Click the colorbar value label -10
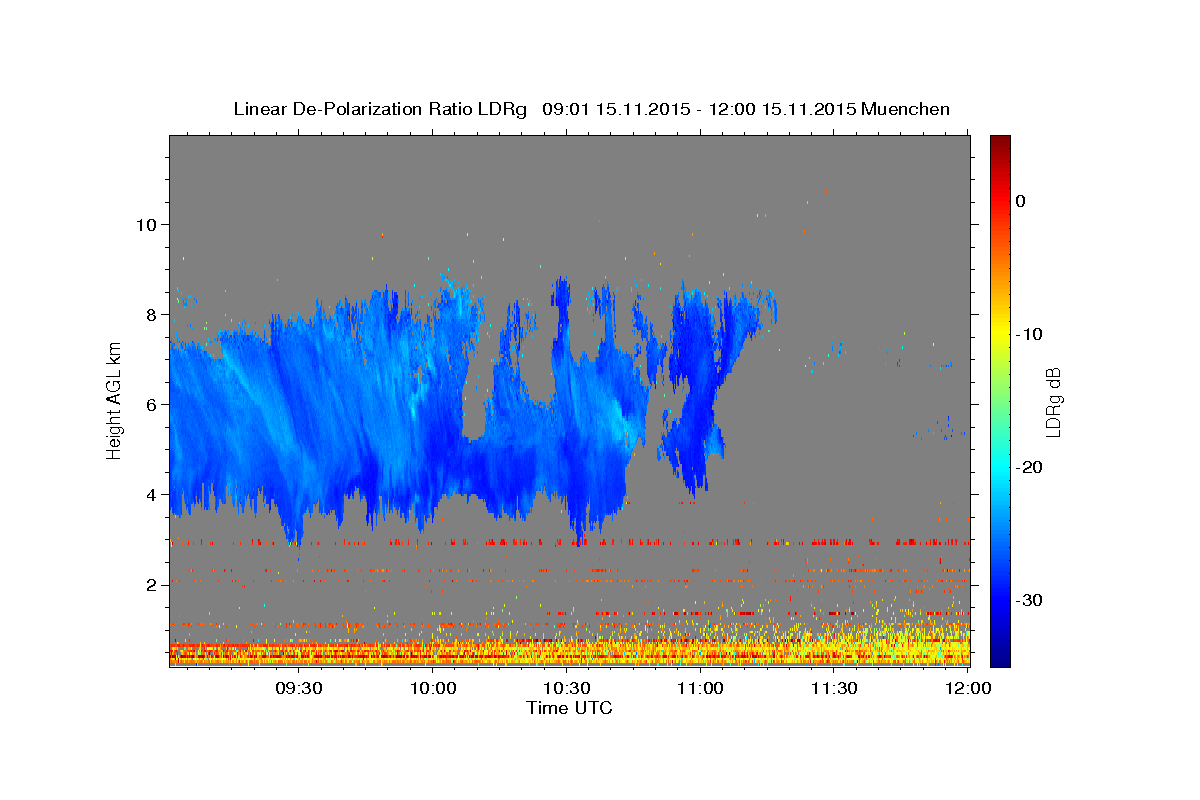The height and width of the screenshot is (800, 1200). pyautogui.click(x=1029, y=334)
